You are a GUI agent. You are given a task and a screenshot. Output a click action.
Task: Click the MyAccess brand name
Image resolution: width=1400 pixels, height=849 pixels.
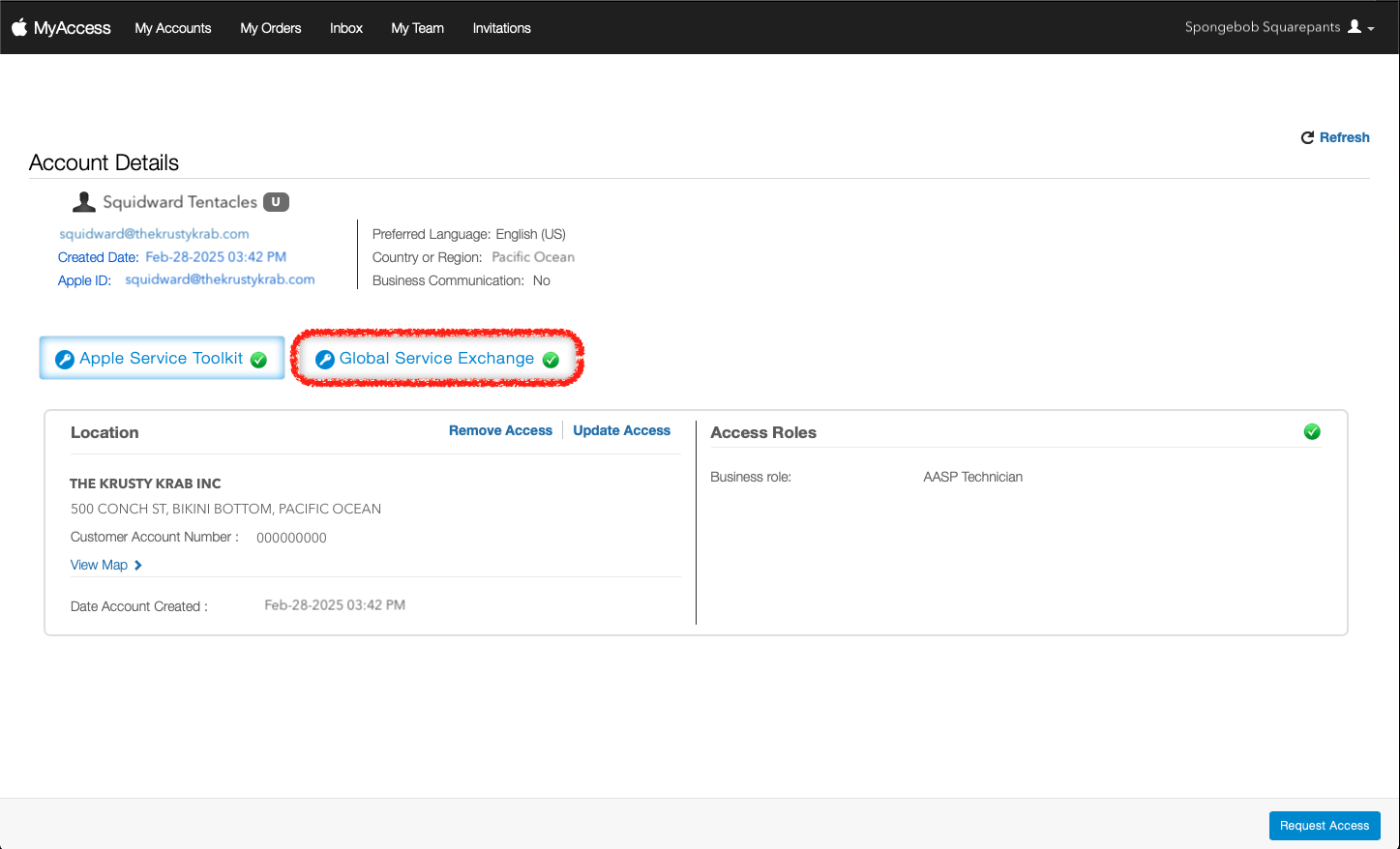click(x=73, y=28)
